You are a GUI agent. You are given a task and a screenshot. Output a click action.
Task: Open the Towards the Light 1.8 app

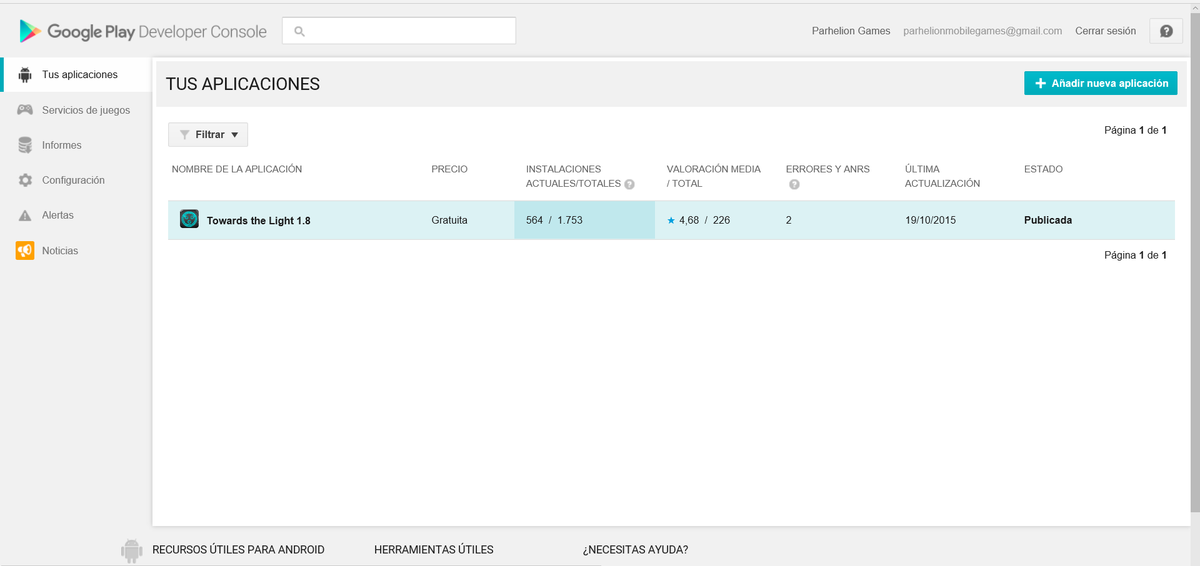[259, 220]
